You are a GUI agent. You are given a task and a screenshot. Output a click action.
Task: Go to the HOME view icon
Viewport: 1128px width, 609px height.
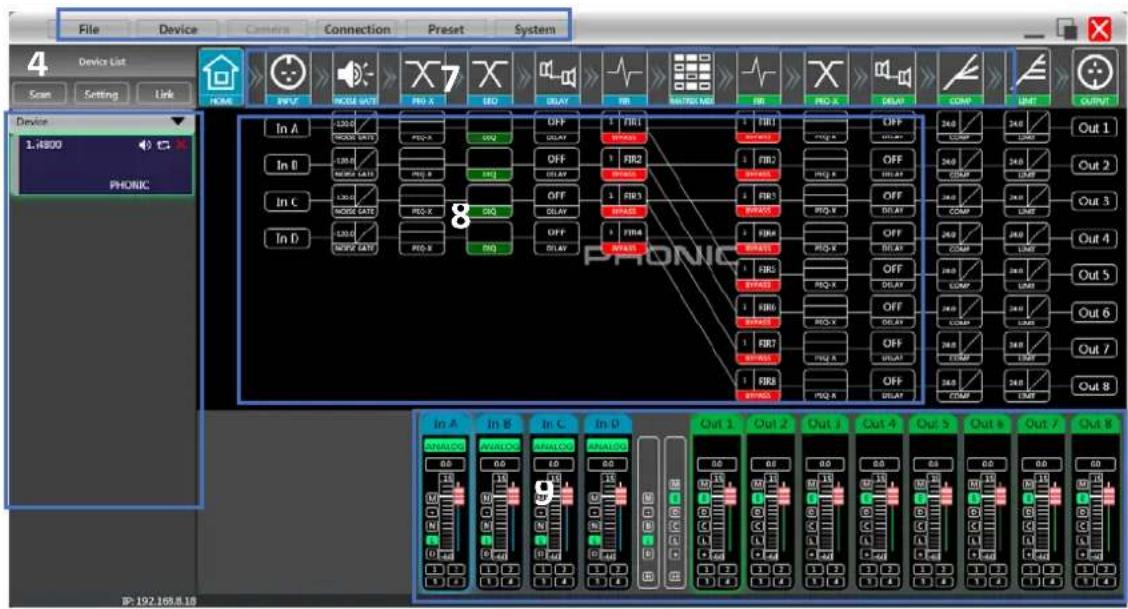pos(222,78)
